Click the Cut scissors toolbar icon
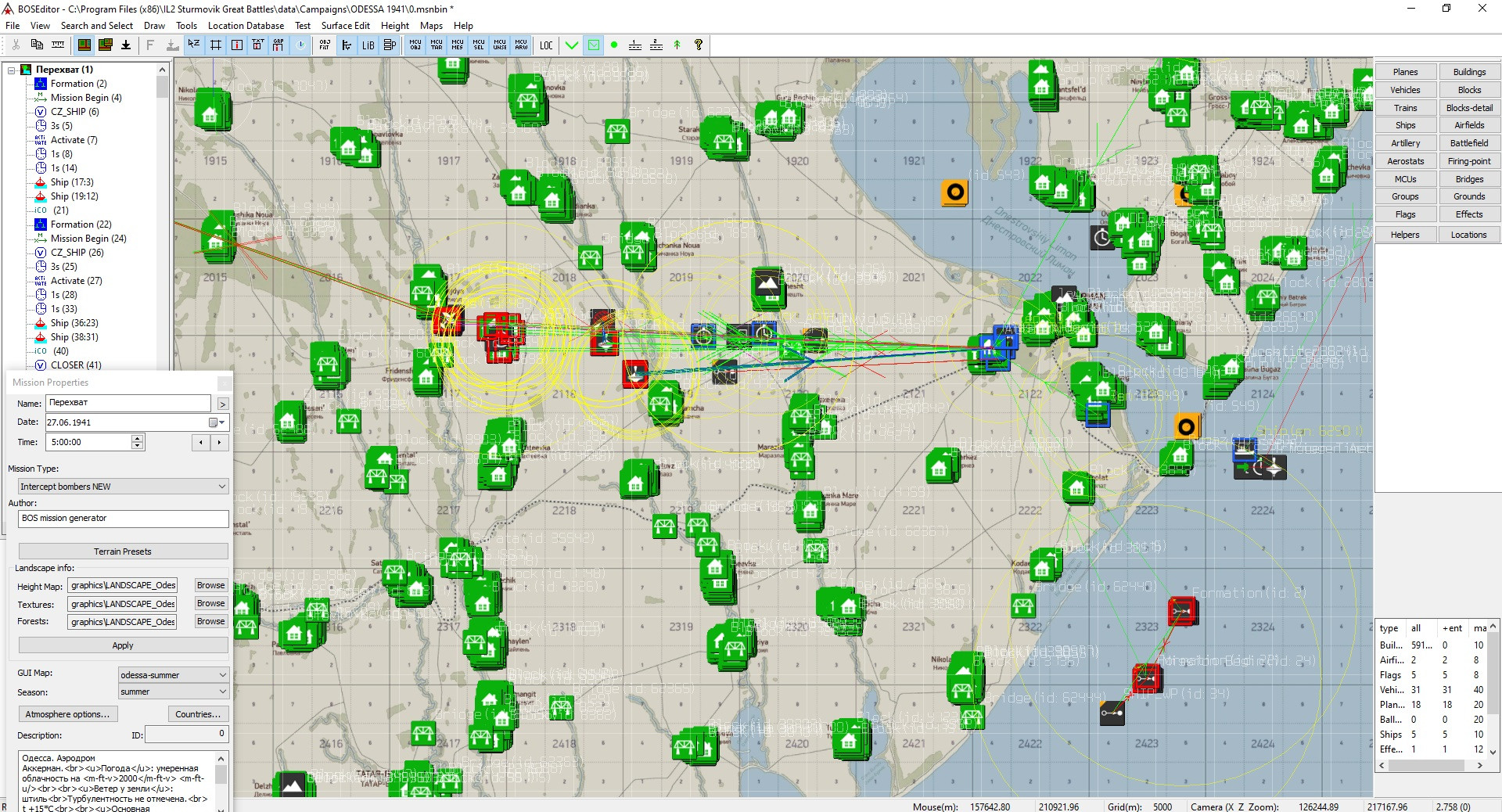 point(15,45)
